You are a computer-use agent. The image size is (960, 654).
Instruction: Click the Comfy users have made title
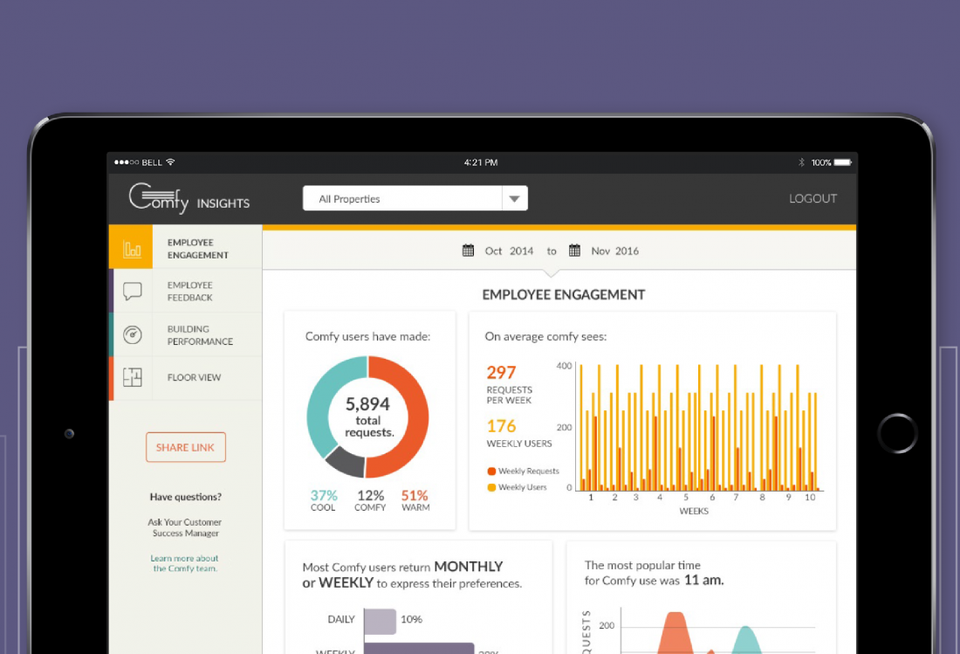point(367,336)
